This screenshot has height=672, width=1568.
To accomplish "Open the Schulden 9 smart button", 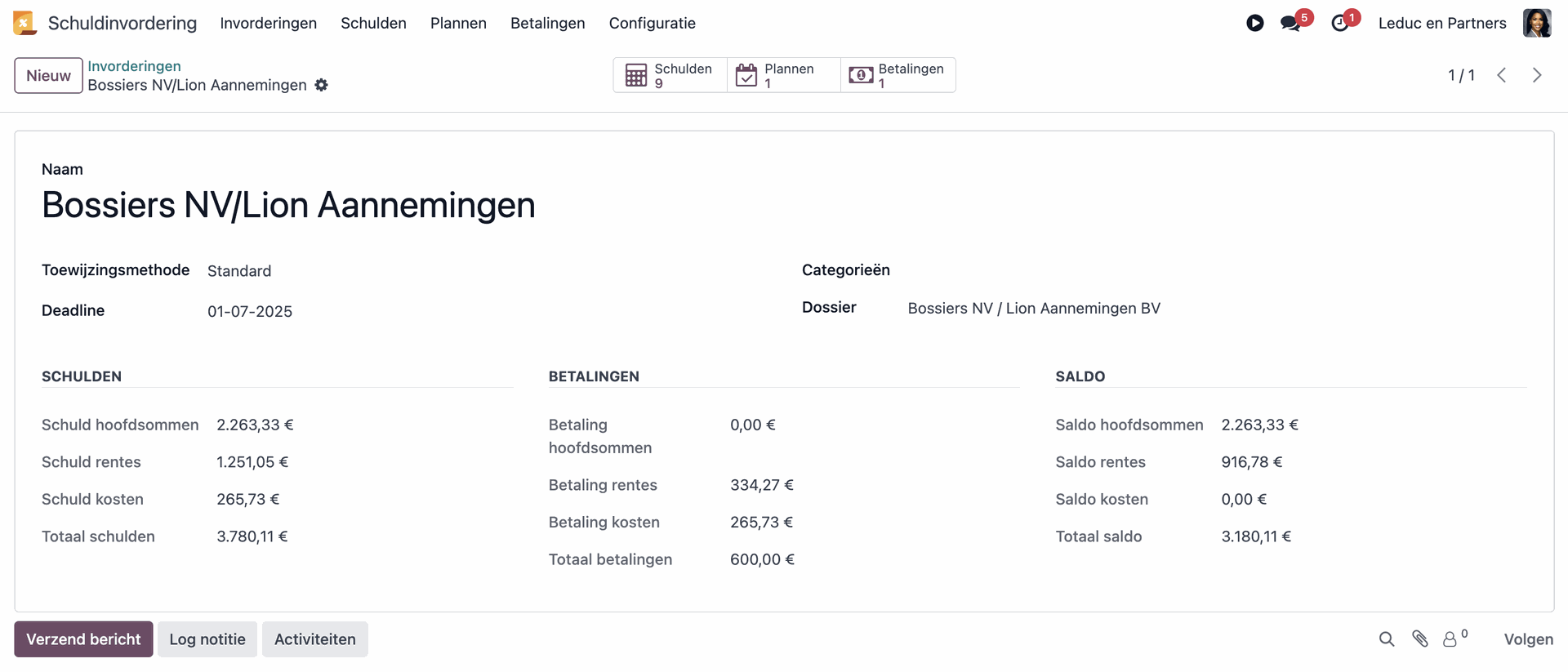I will click(x=670, y=75).
